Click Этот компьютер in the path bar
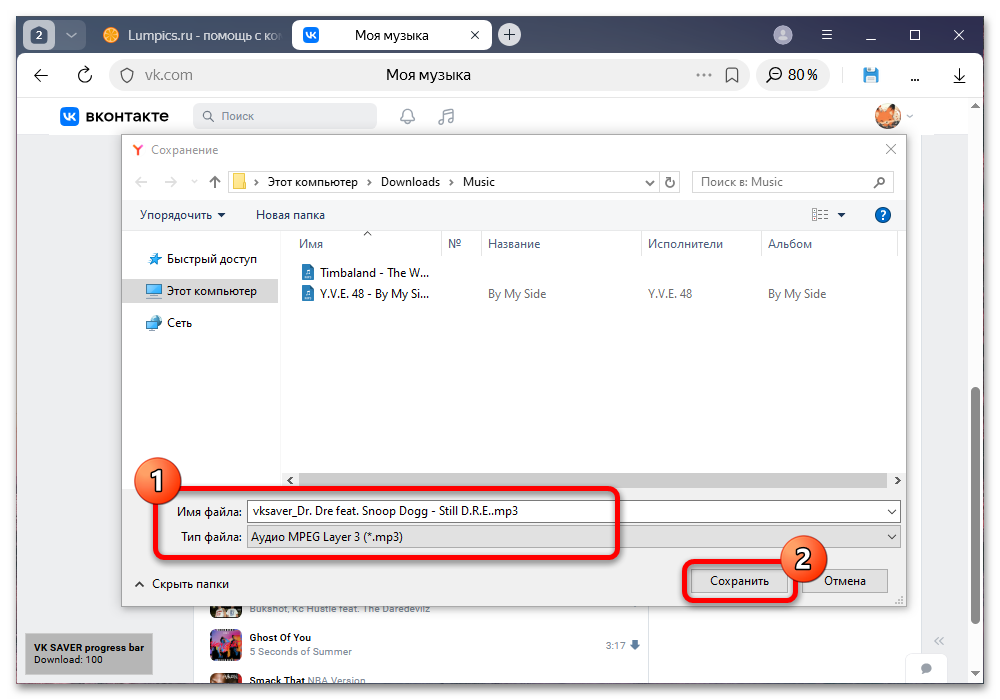Screen dimensions: 1000x700 tap(312, 182)
